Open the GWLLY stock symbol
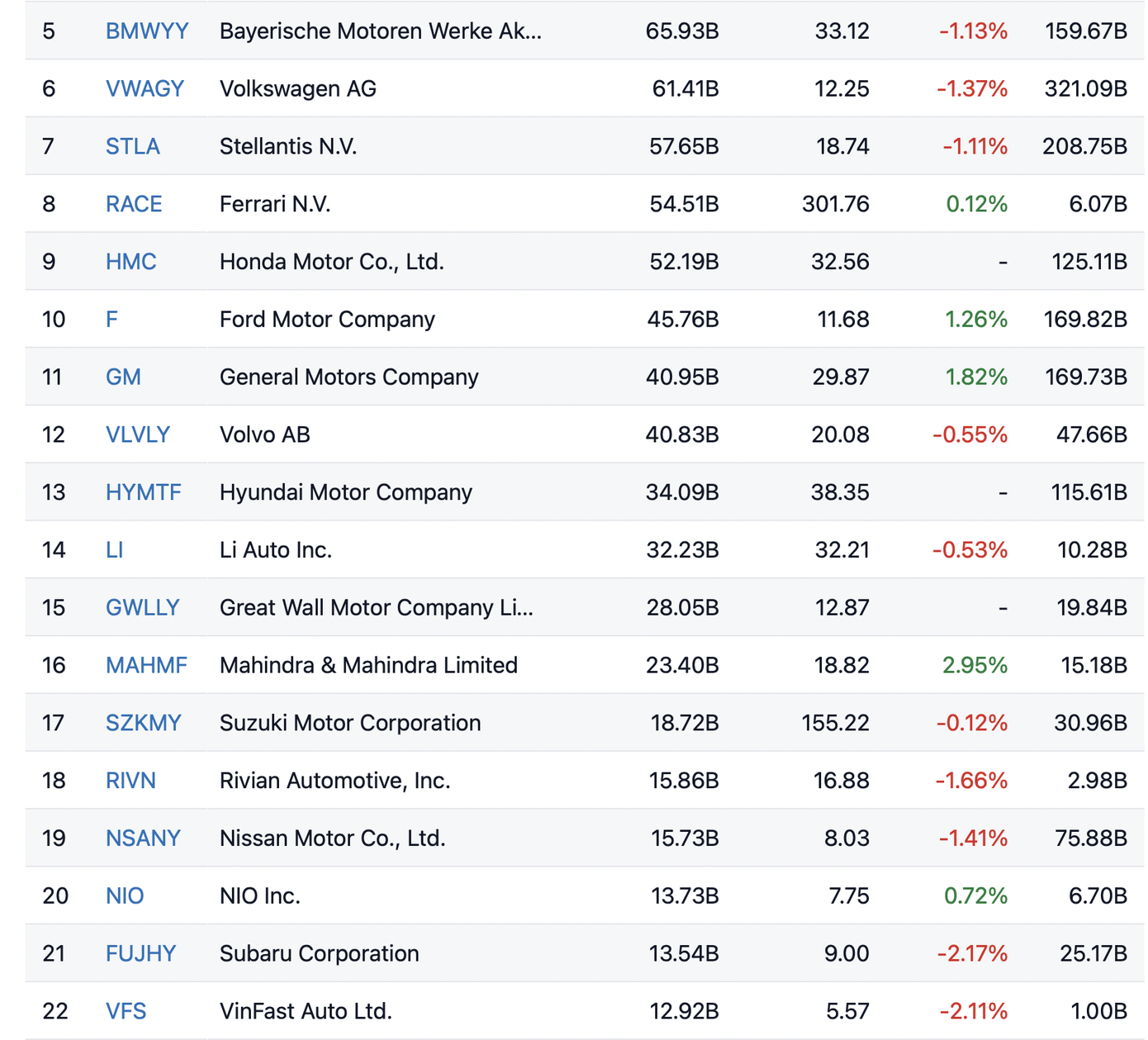 tap(142, 608)
